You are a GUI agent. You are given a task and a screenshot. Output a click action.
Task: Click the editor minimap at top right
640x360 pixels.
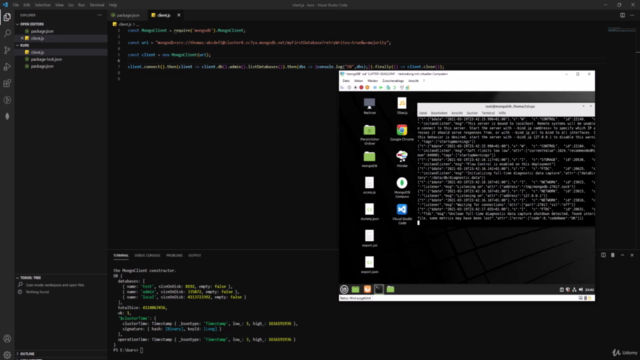[621, 30]
